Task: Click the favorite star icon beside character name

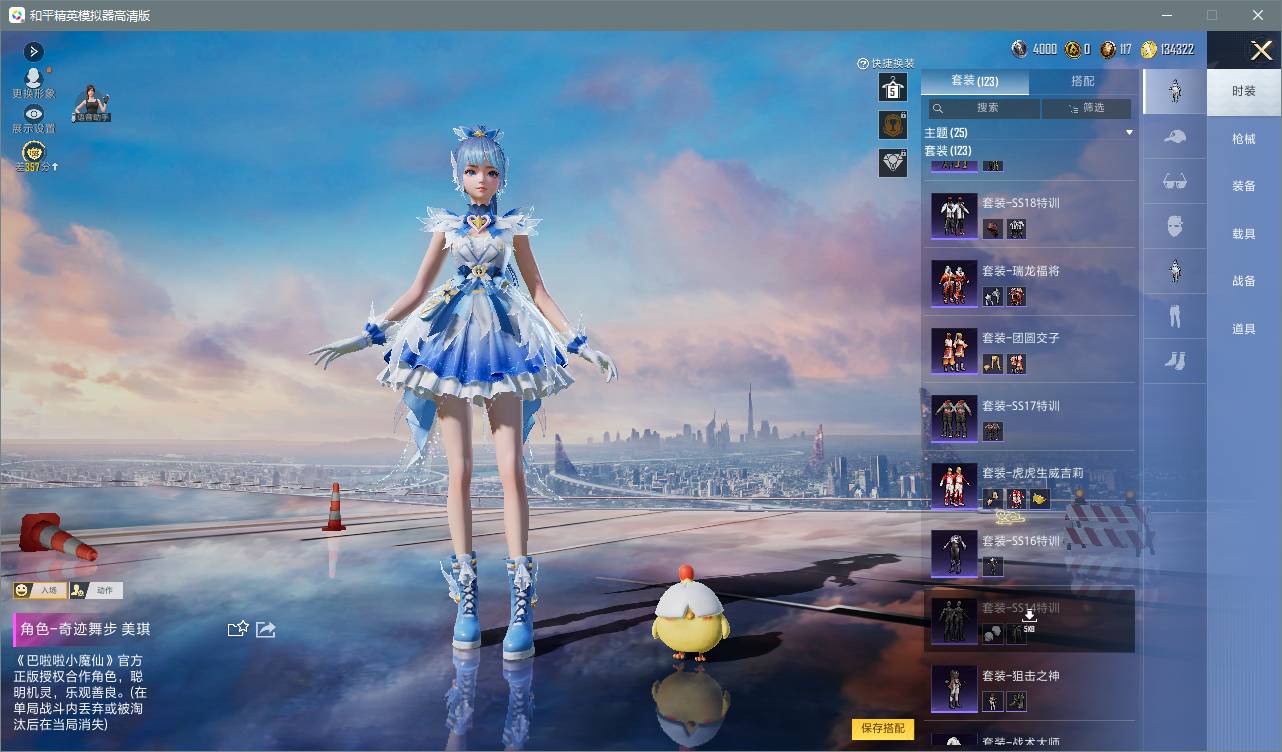Action: (x=238, y=629)
